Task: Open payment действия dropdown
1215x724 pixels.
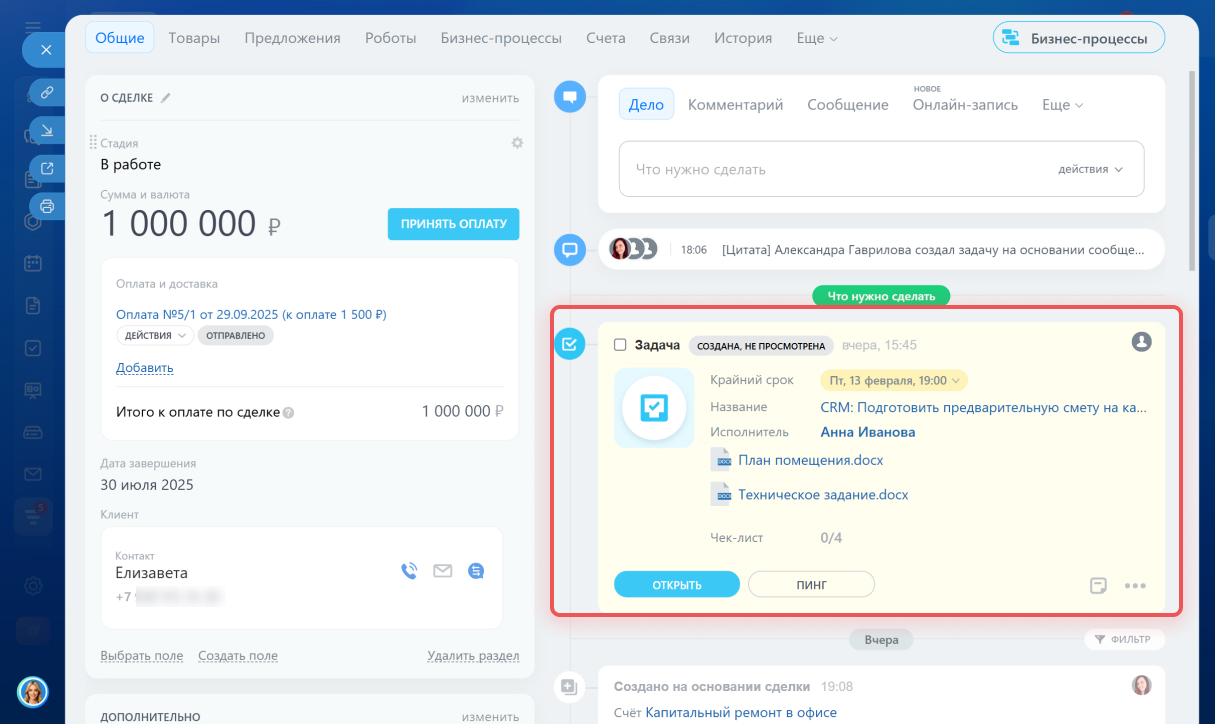Action: coord(154,336)
